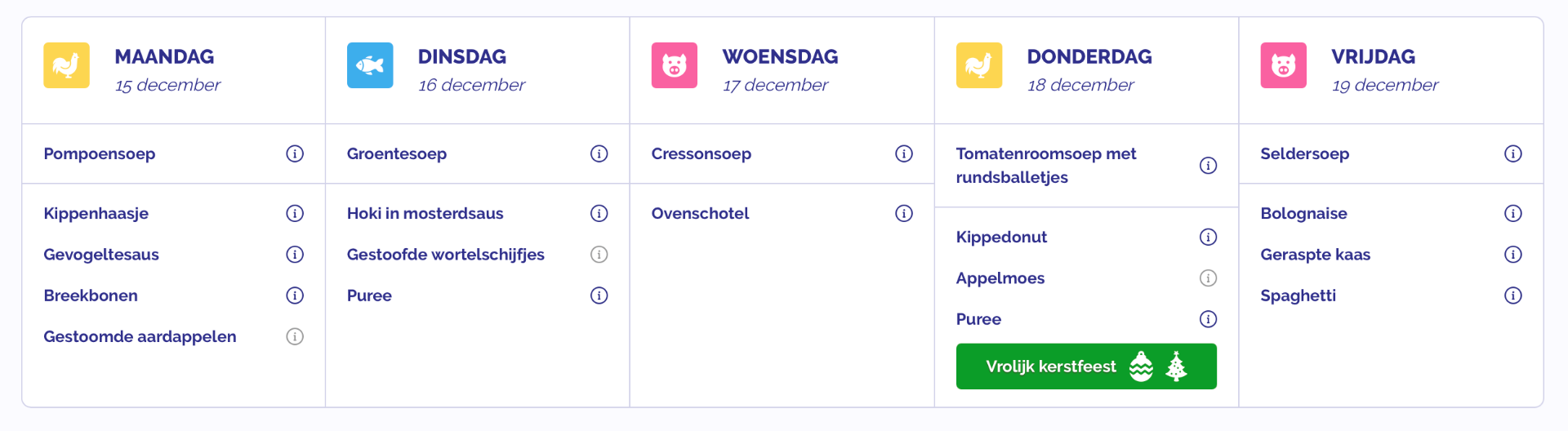Click the Groentesoep dish name
Image resolution: width=1568 pixels, height=431 pixels.
[397, 153]
